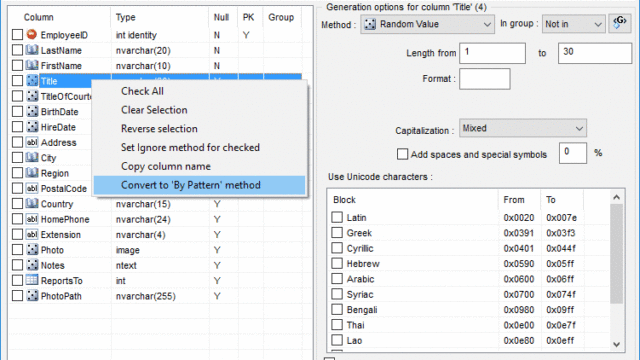Open the Method dropdown
640x360 pixels.
click(x=427, y=24)
